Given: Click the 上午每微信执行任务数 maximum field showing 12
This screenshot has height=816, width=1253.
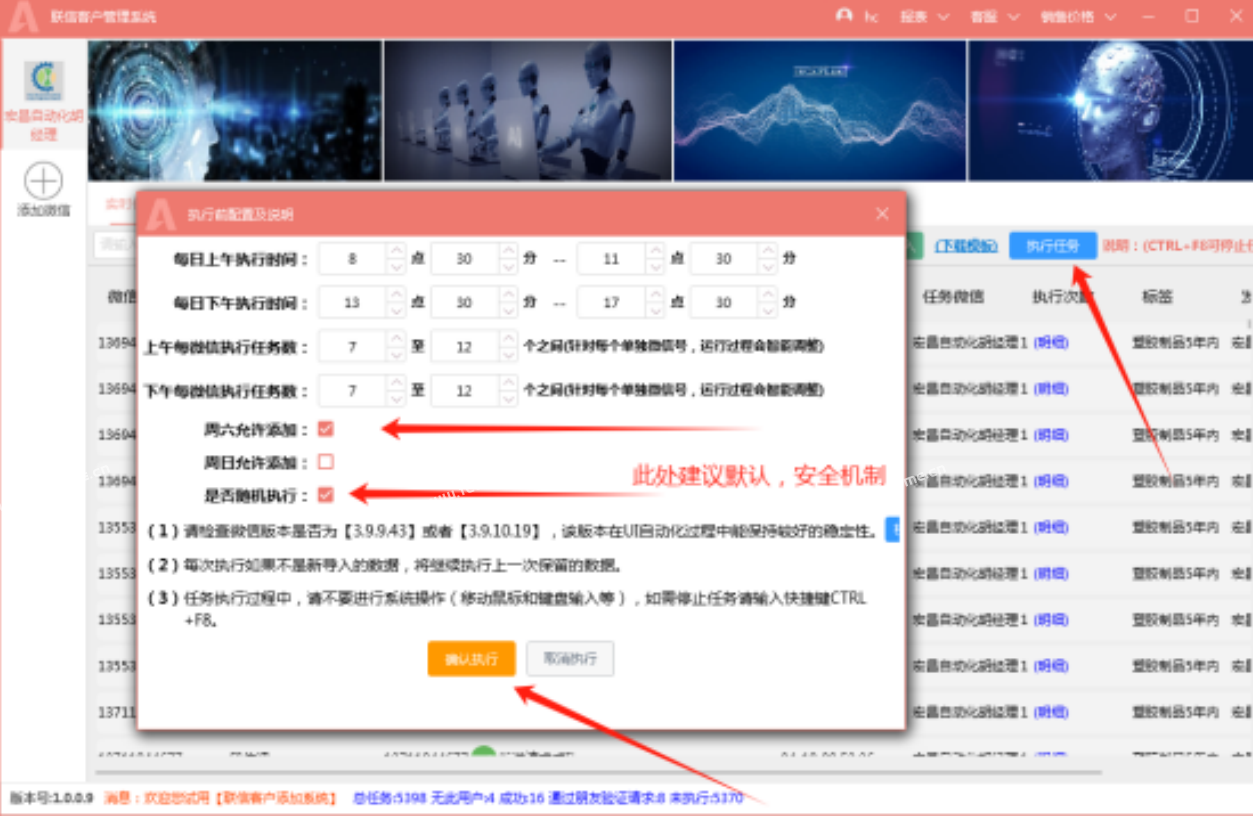Looking at the screenshot, I should point(464,346).
